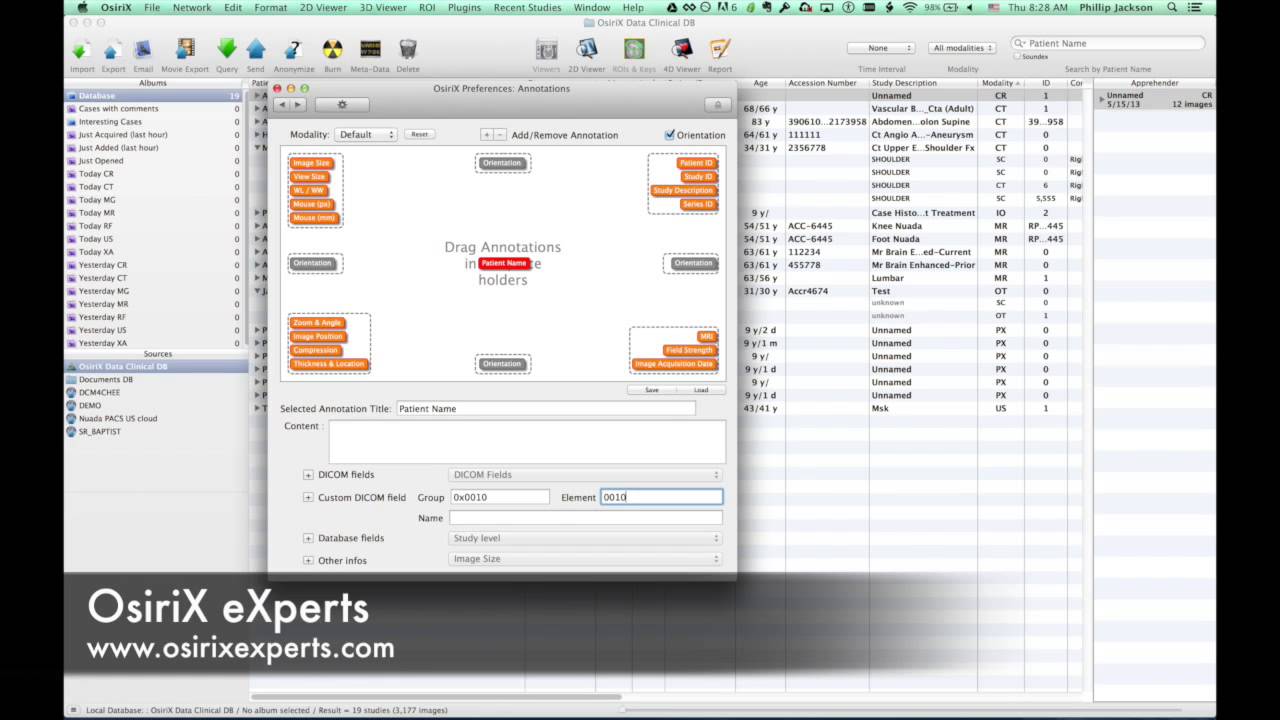This screenshot has width=1280, height=720.
Task: Click the Load button
Action: (x=701, y=390)
